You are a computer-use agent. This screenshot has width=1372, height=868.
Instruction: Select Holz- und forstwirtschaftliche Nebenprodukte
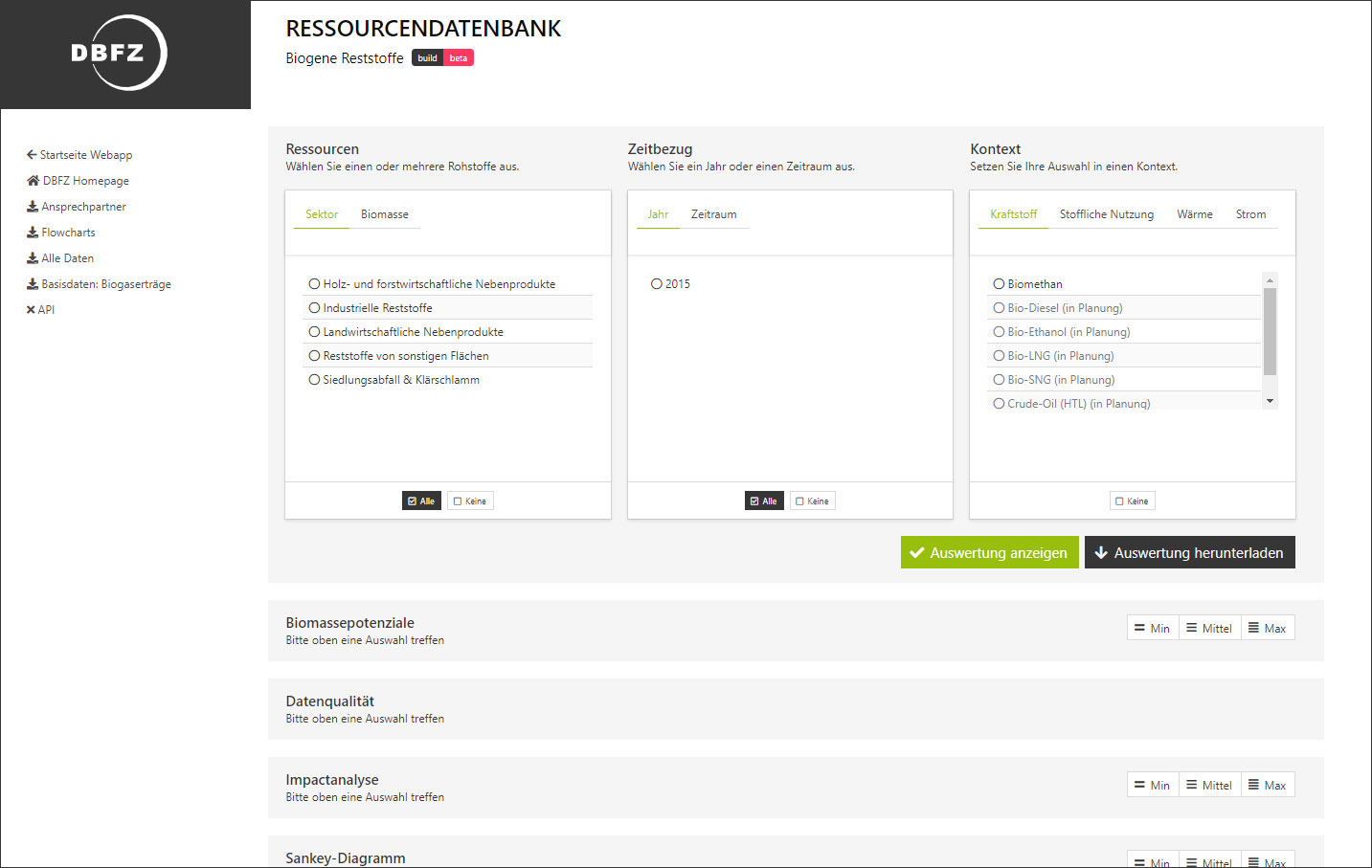448,284
